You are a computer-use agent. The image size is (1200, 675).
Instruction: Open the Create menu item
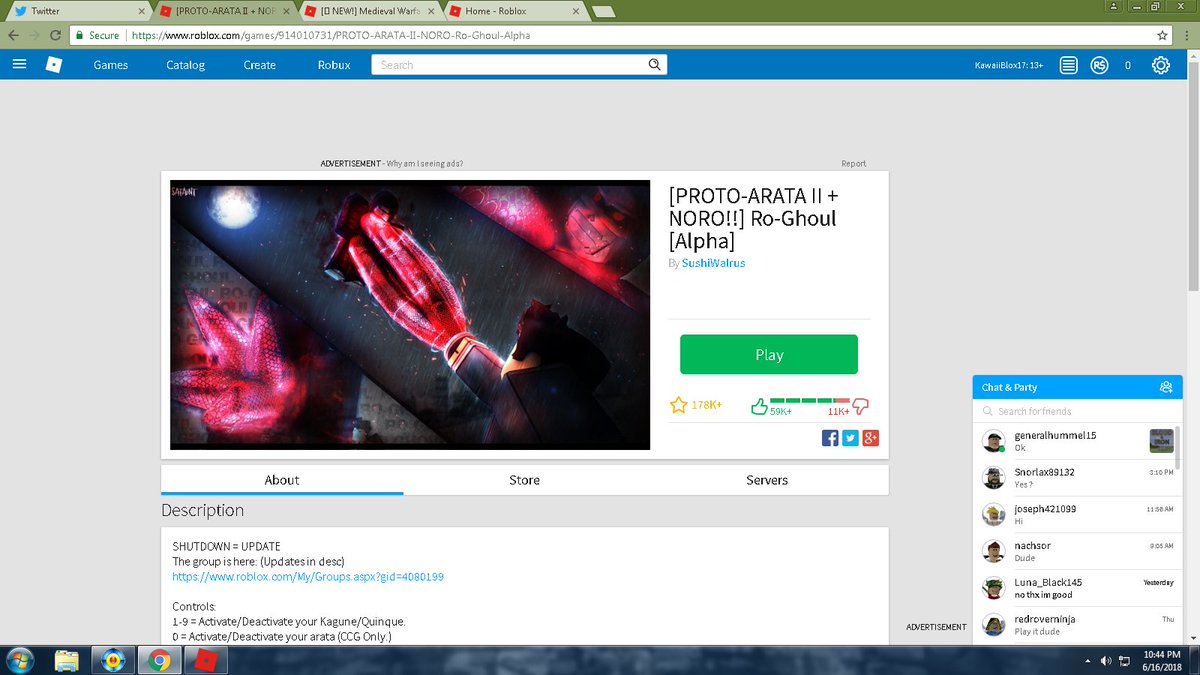[259, 65]
